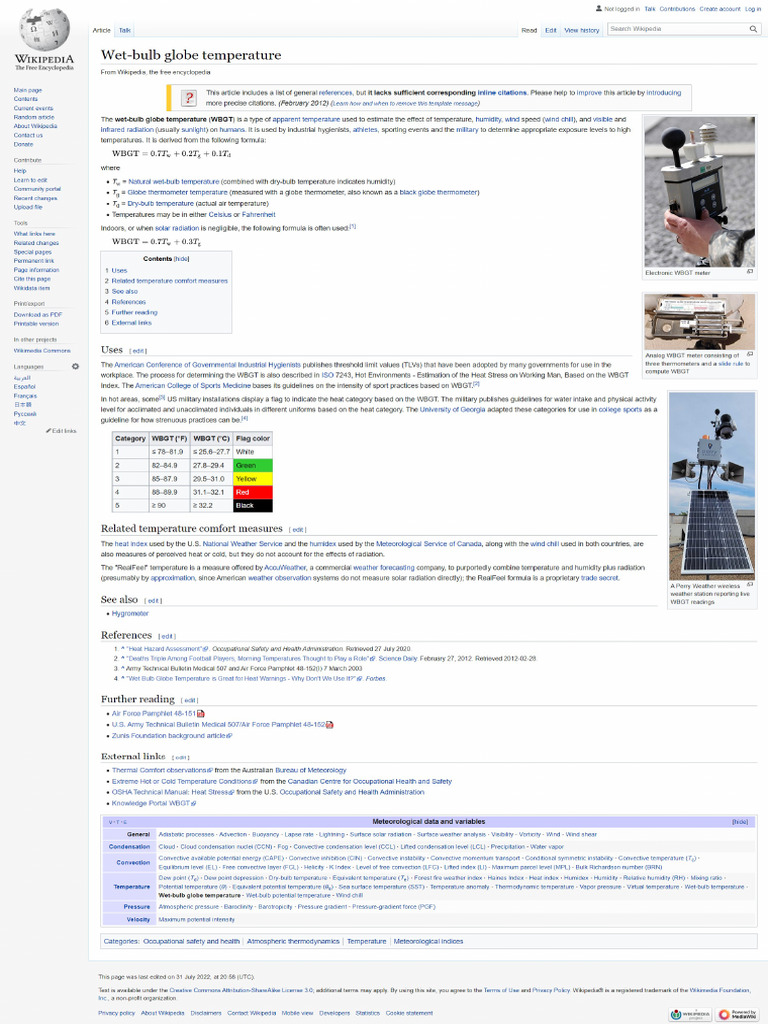This screenshot has height=1024, width=768.
Task: Click the heat index link
Action: 131,543
